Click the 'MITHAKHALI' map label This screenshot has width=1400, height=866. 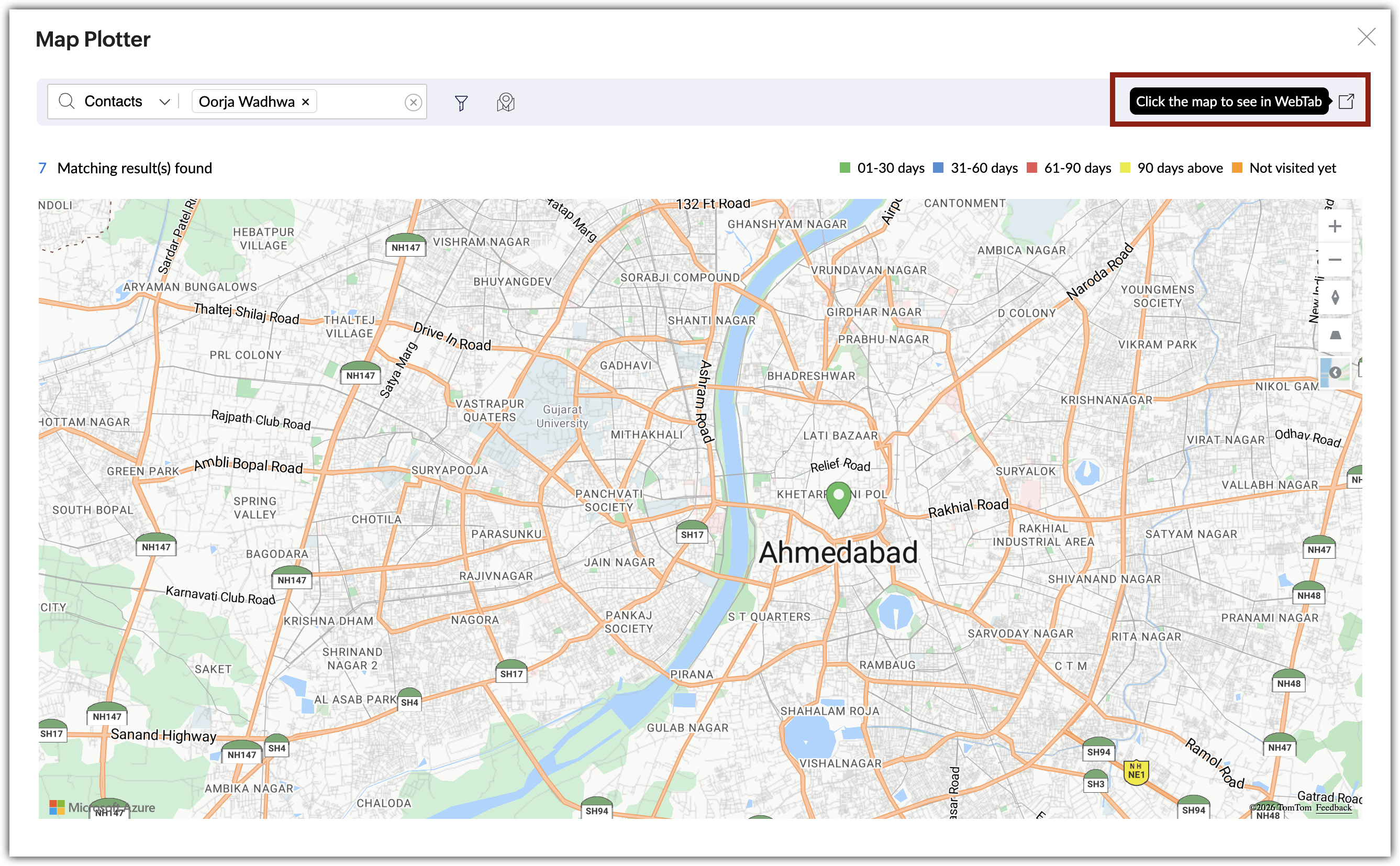(647, 435)
